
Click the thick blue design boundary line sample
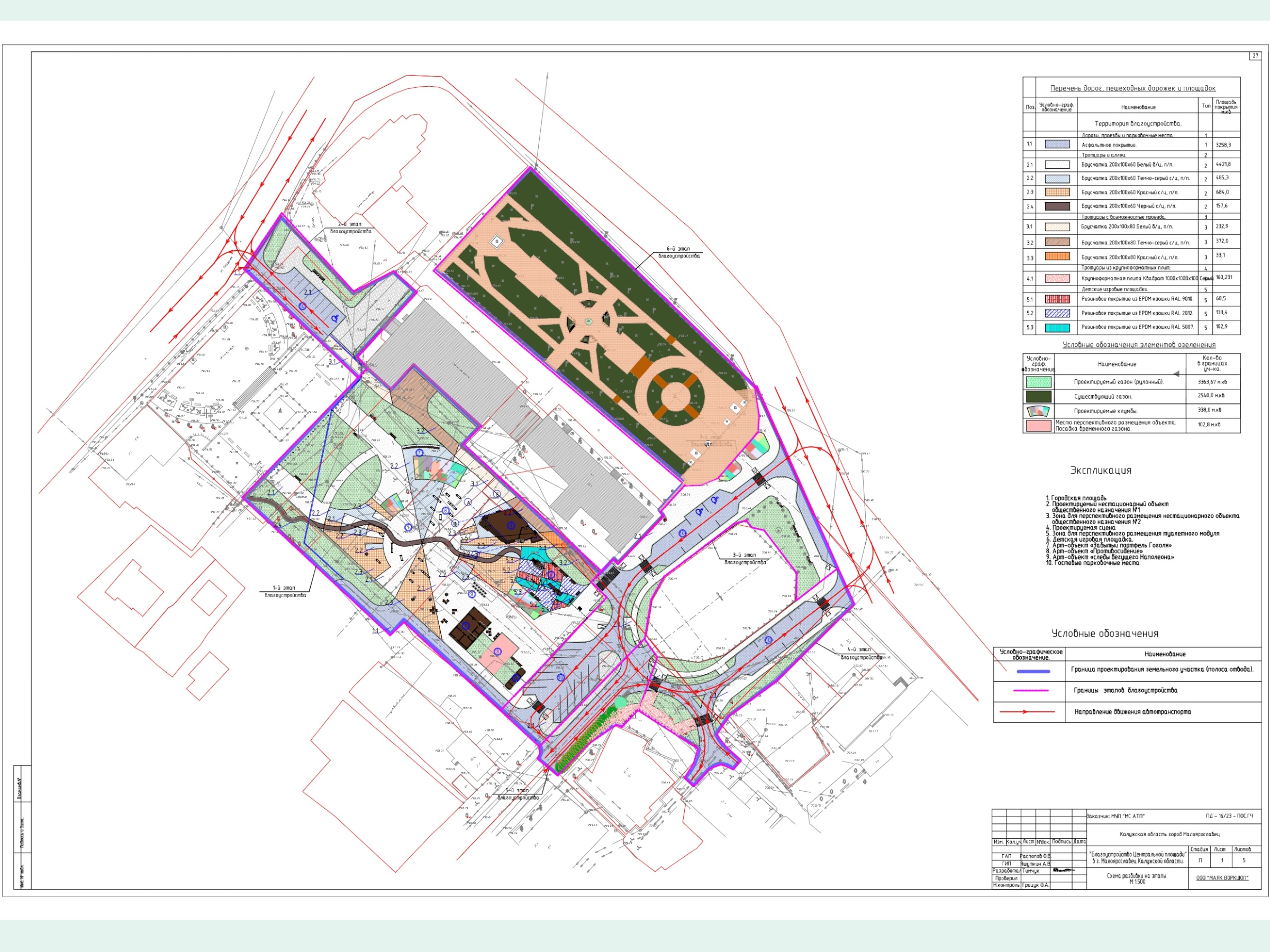1033,671
